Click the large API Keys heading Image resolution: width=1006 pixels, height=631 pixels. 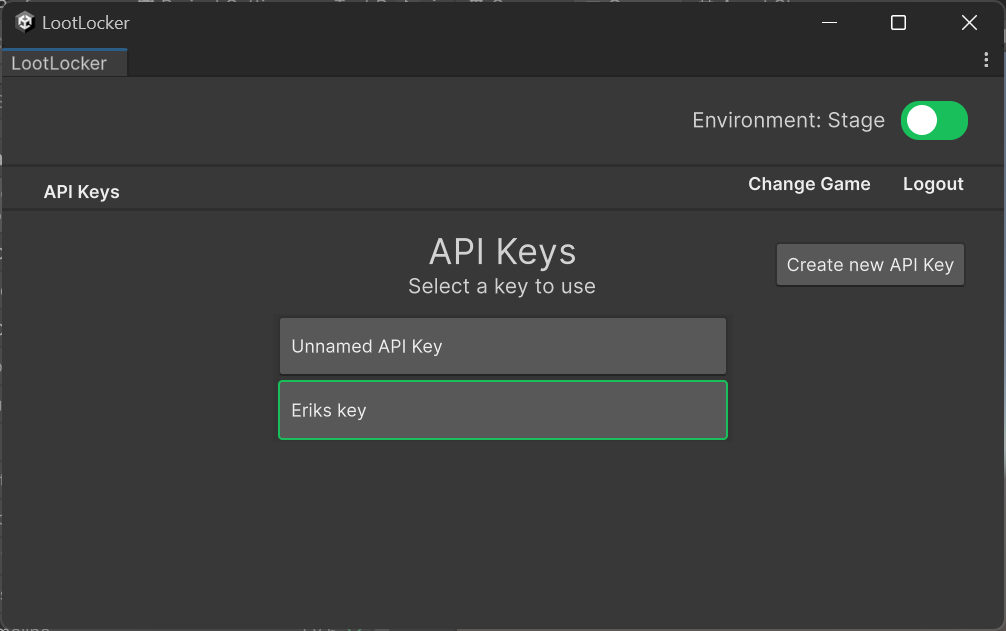coord(502,252)
